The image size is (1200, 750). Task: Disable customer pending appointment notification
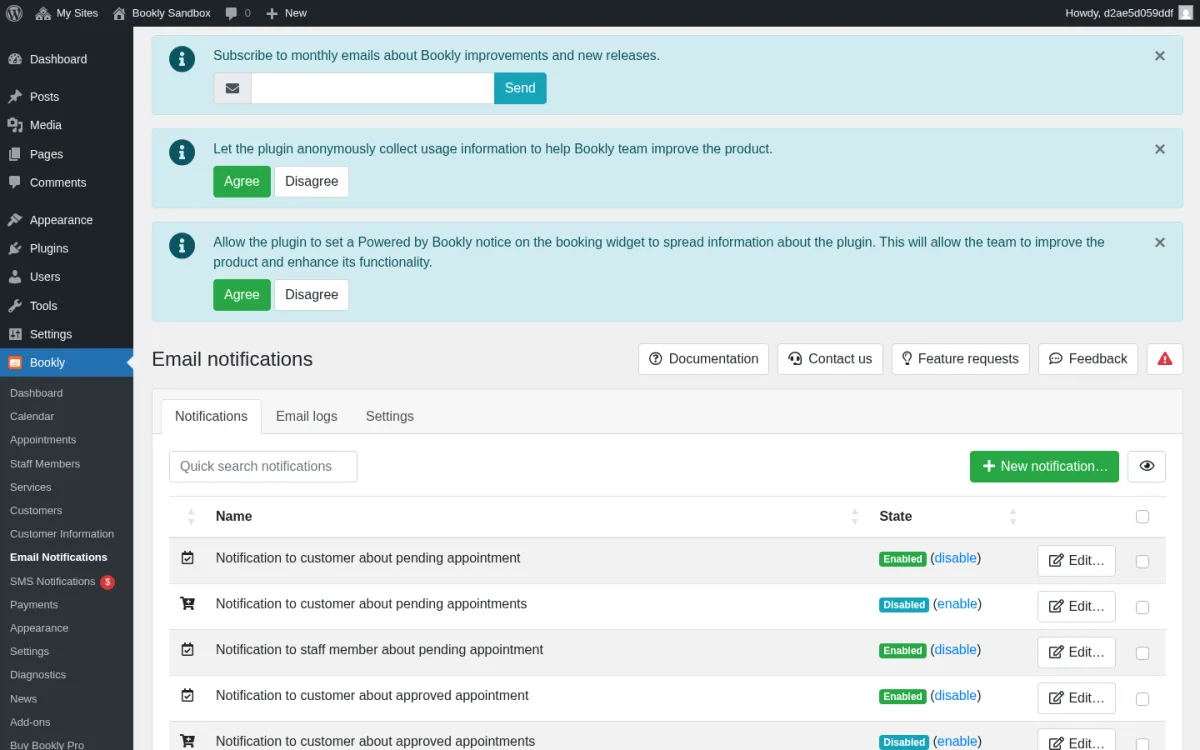(x=956, y=558)
